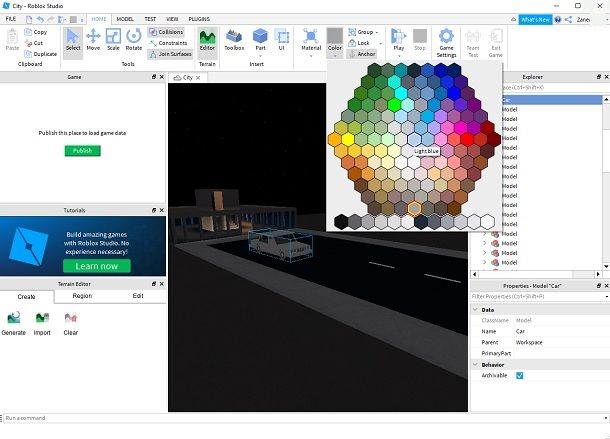The image size is (610, 439).
Task: Close the City viewport tab
Action: (198, 77)
